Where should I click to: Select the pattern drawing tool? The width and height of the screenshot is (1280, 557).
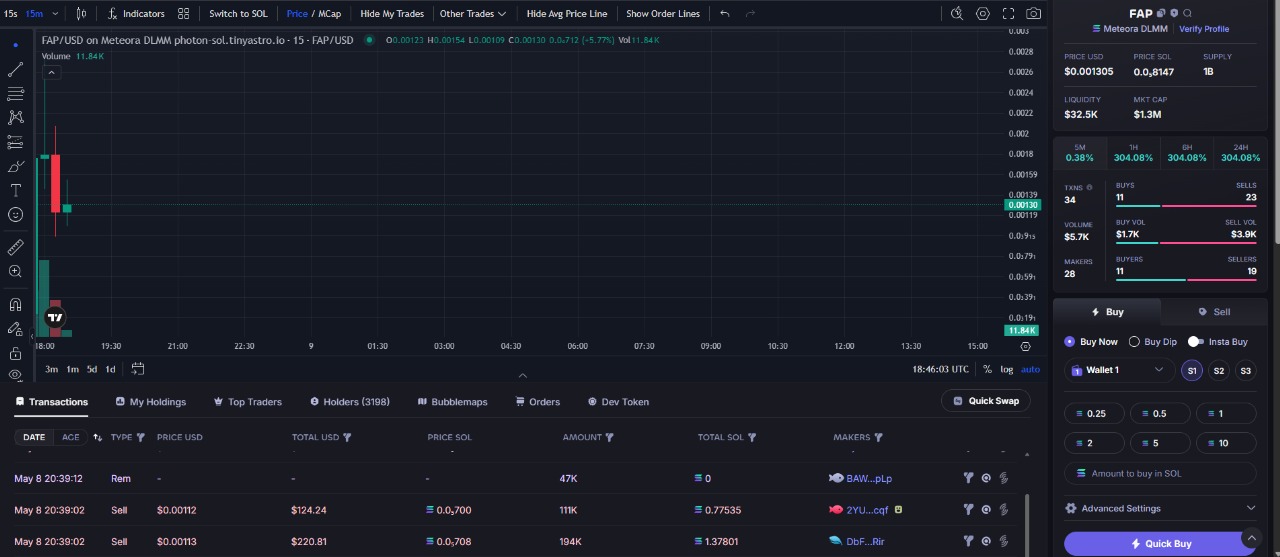(x=15, y=117)
